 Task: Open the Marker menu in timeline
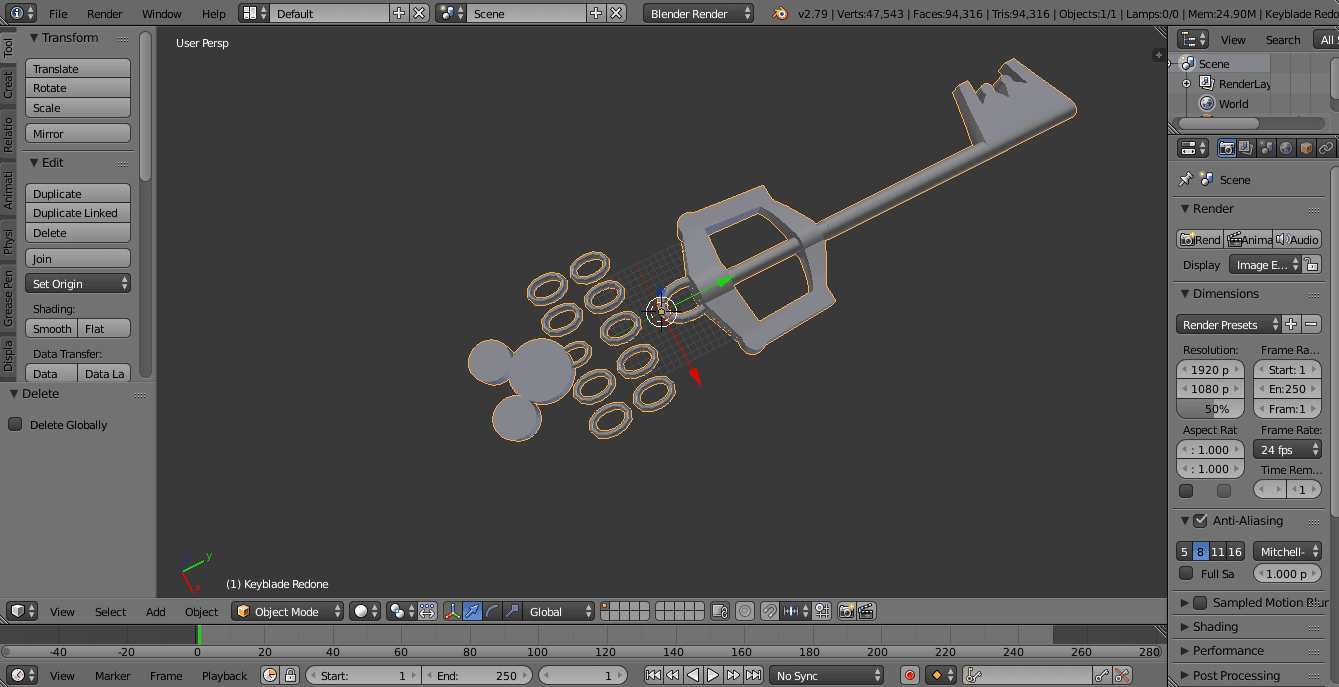pos(112,676)
